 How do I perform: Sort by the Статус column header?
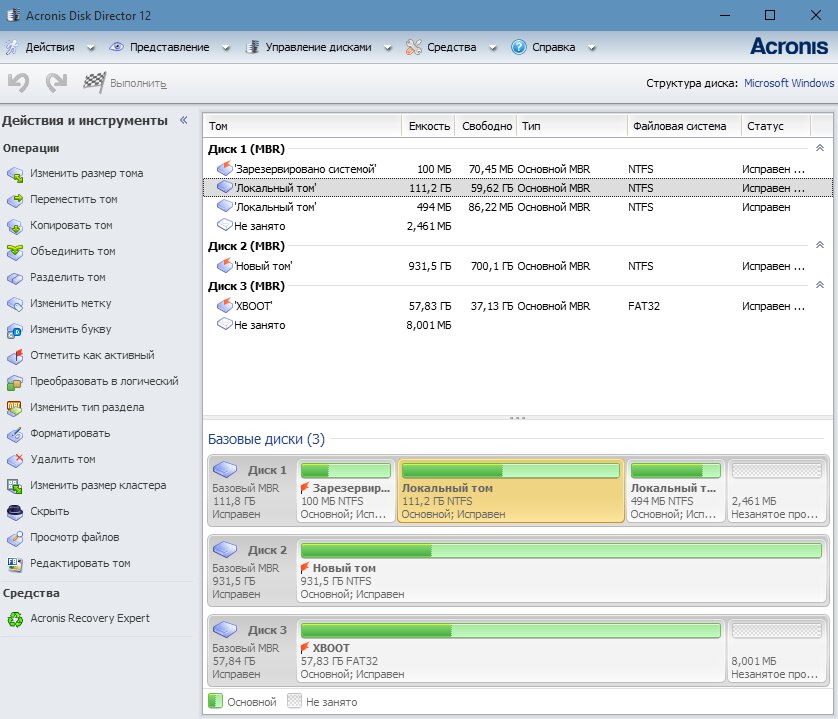776,126
